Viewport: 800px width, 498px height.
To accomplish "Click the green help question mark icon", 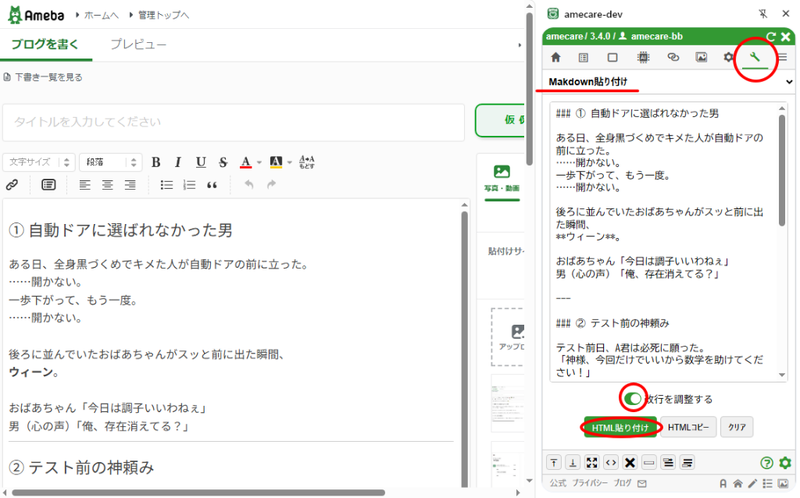I will point(767,462).
